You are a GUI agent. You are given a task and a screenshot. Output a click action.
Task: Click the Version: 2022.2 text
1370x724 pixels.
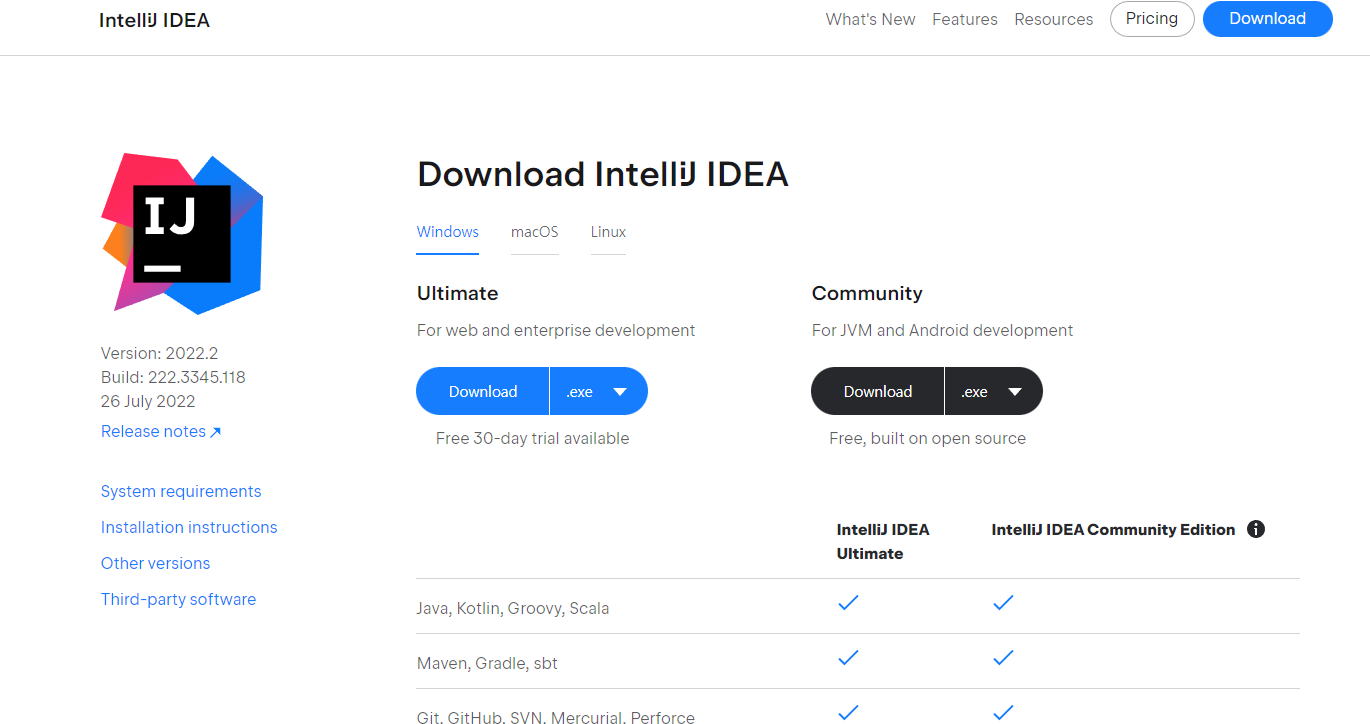[x=159, y=353]
